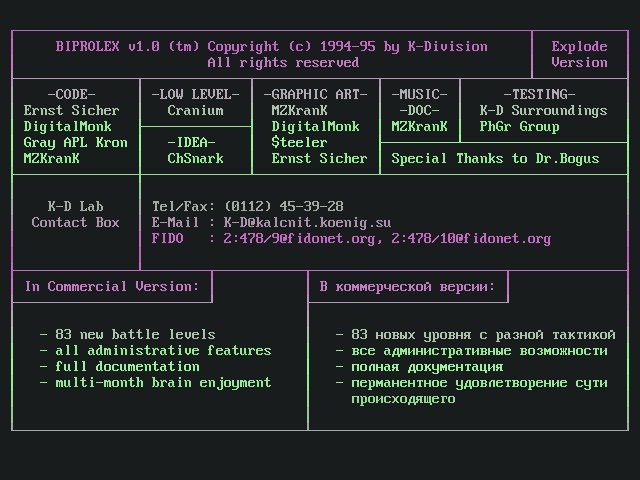640x480 pixels.
Task: Click the Special Thanks to Dr.Bogus line
Action: click(495, 158)
